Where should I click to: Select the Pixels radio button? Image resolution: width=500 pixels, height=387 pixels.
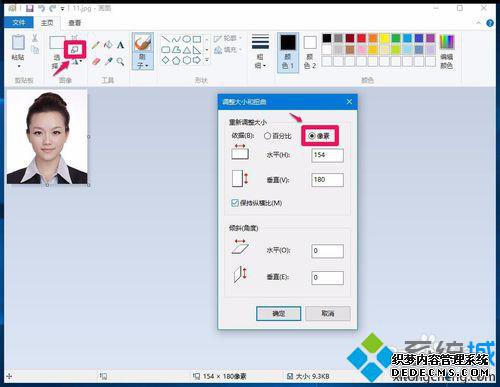pos(319,136)
